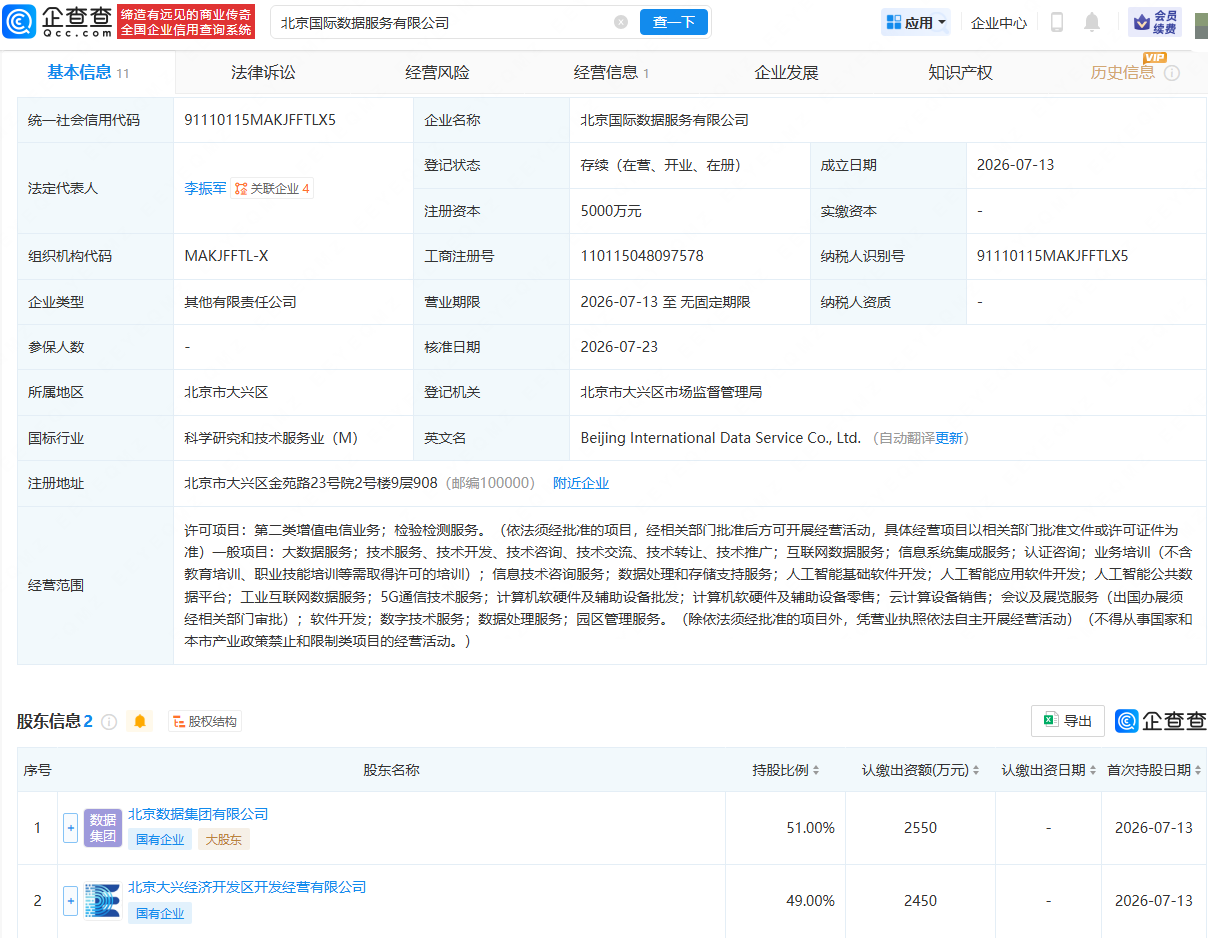1208x938 pixels.
Task: Switch to the 知识产权 tab
Action: [x=960, y=72]
